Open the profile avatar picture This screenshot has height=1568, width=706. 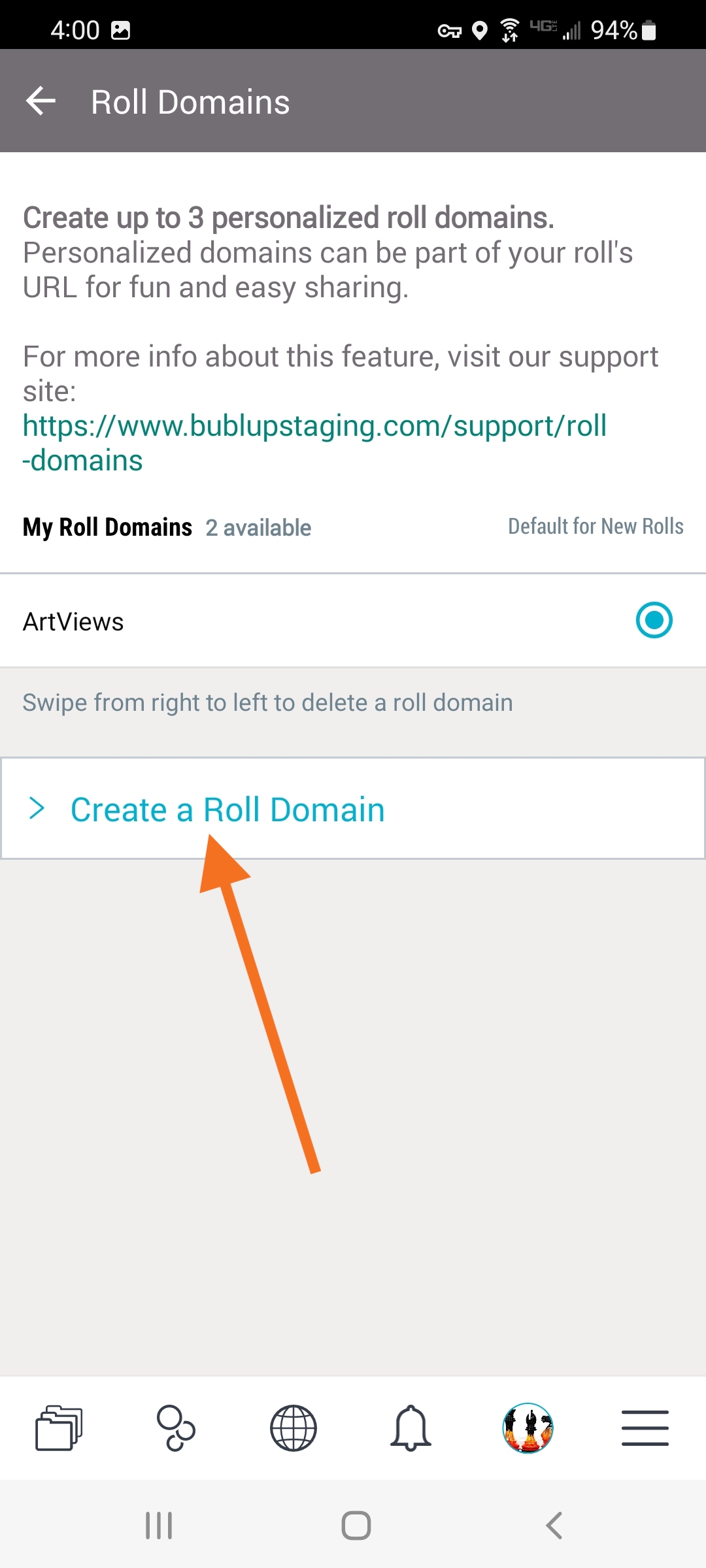[x=528, y=1428]
